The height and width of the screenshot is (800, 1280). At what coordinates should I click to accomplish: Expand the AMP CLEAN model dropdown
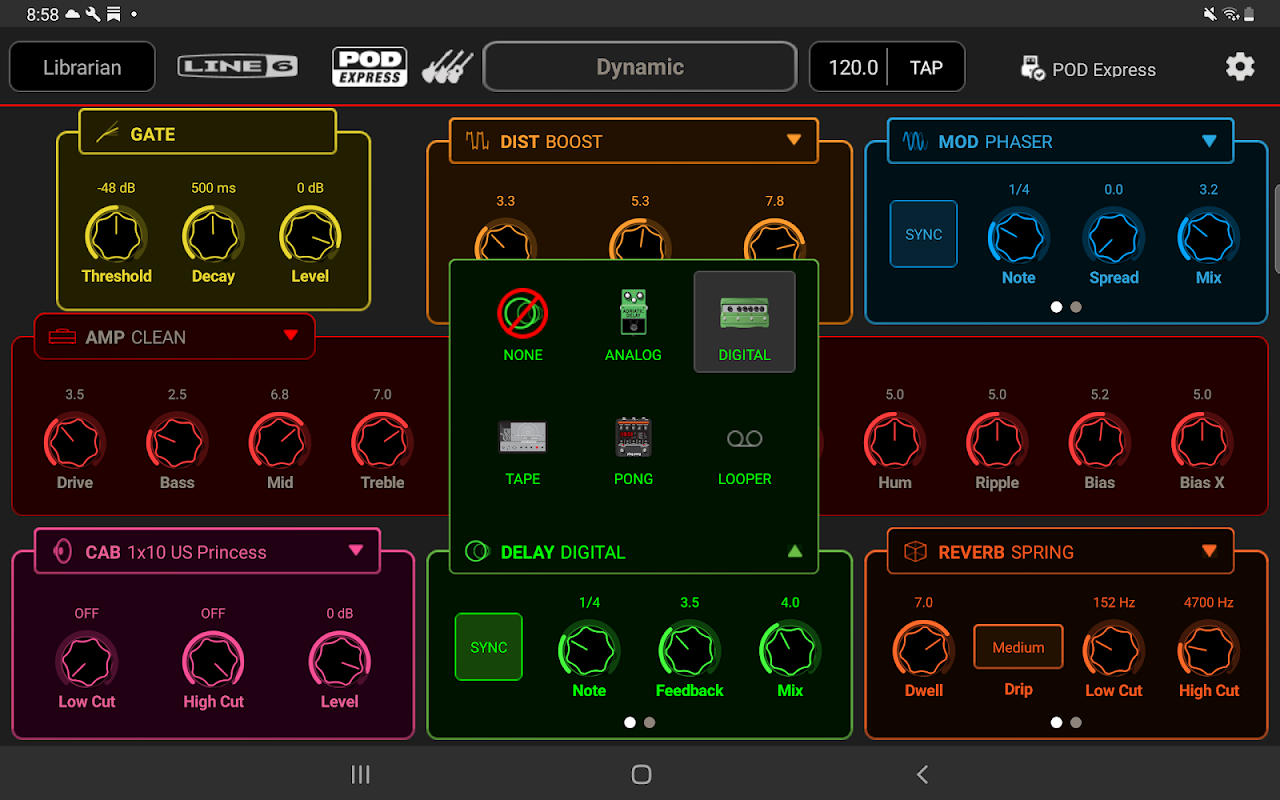[x=291, y=336]
